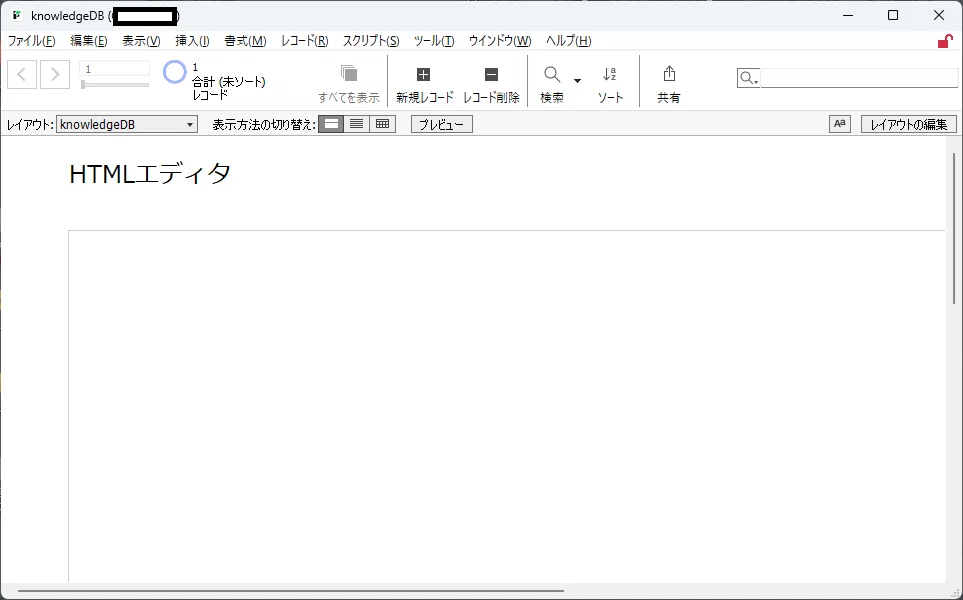The image size is (963, 600).
Task: Click the Show All (すべてを表示) icon
Action: coord(349,74)
